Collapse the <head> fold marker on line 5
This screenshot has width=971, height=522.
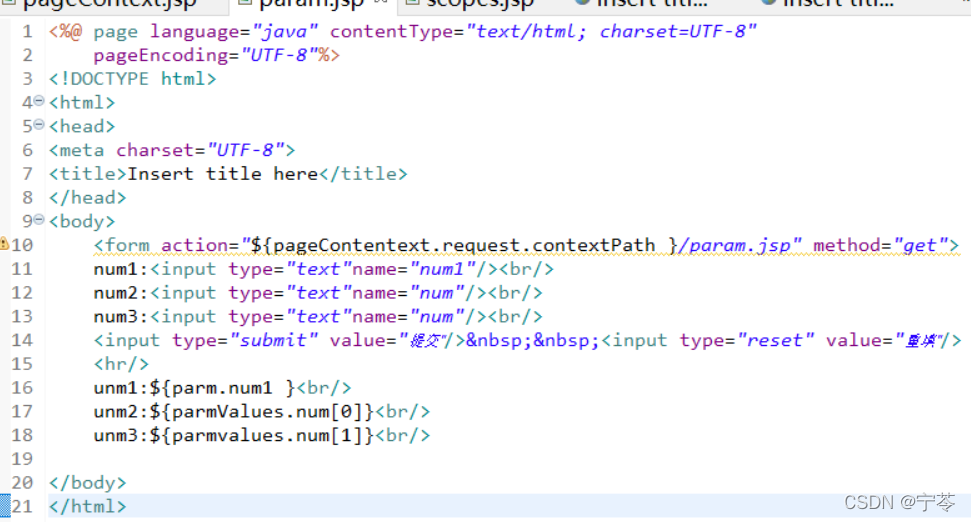point(39,124)
